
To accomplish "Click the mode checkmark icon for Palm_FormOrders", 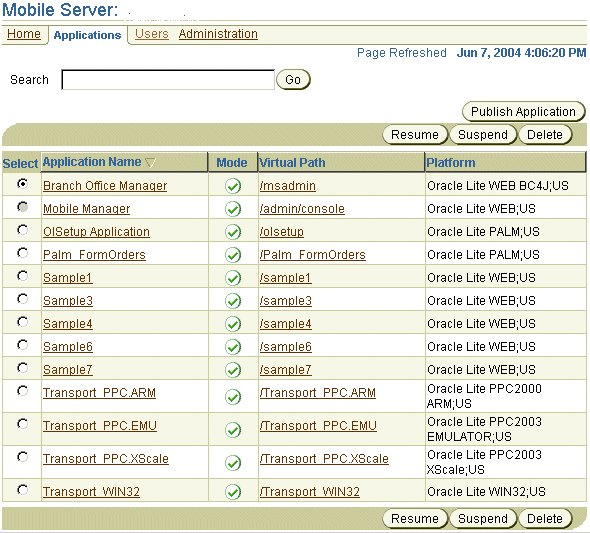I will (x=233, y=255).
